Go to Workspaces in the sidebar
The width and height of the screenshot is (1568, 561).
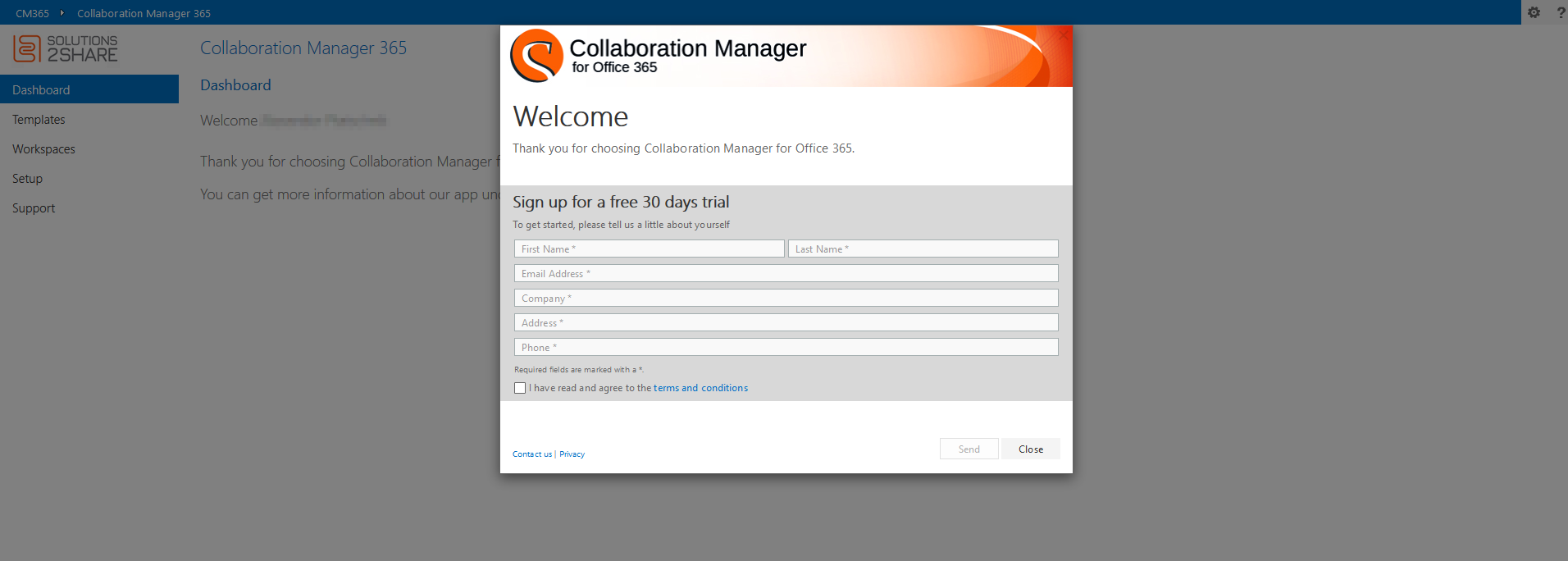[x=89, y=149]
